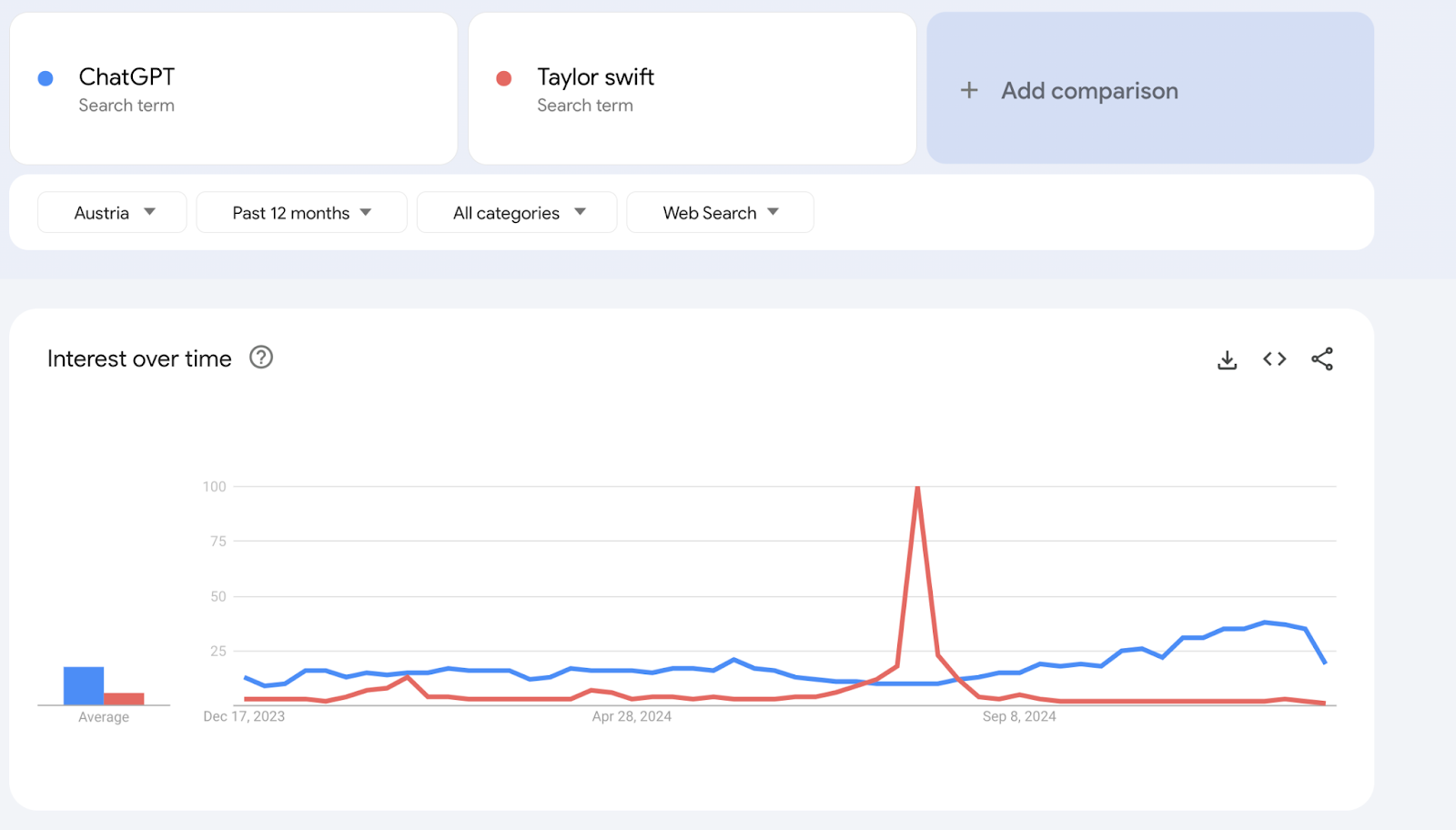Click Search term label under Taylor swift
The height and width of the screenshot is (830, 1456).
585,106
